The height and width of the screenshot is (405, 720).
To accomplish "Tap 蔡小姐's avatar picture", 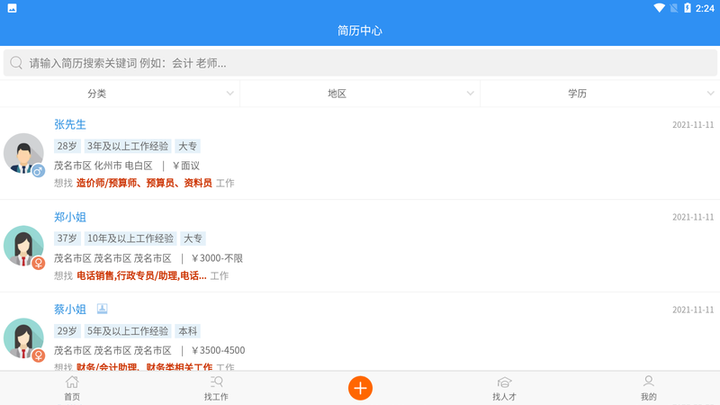I will 23,337.
